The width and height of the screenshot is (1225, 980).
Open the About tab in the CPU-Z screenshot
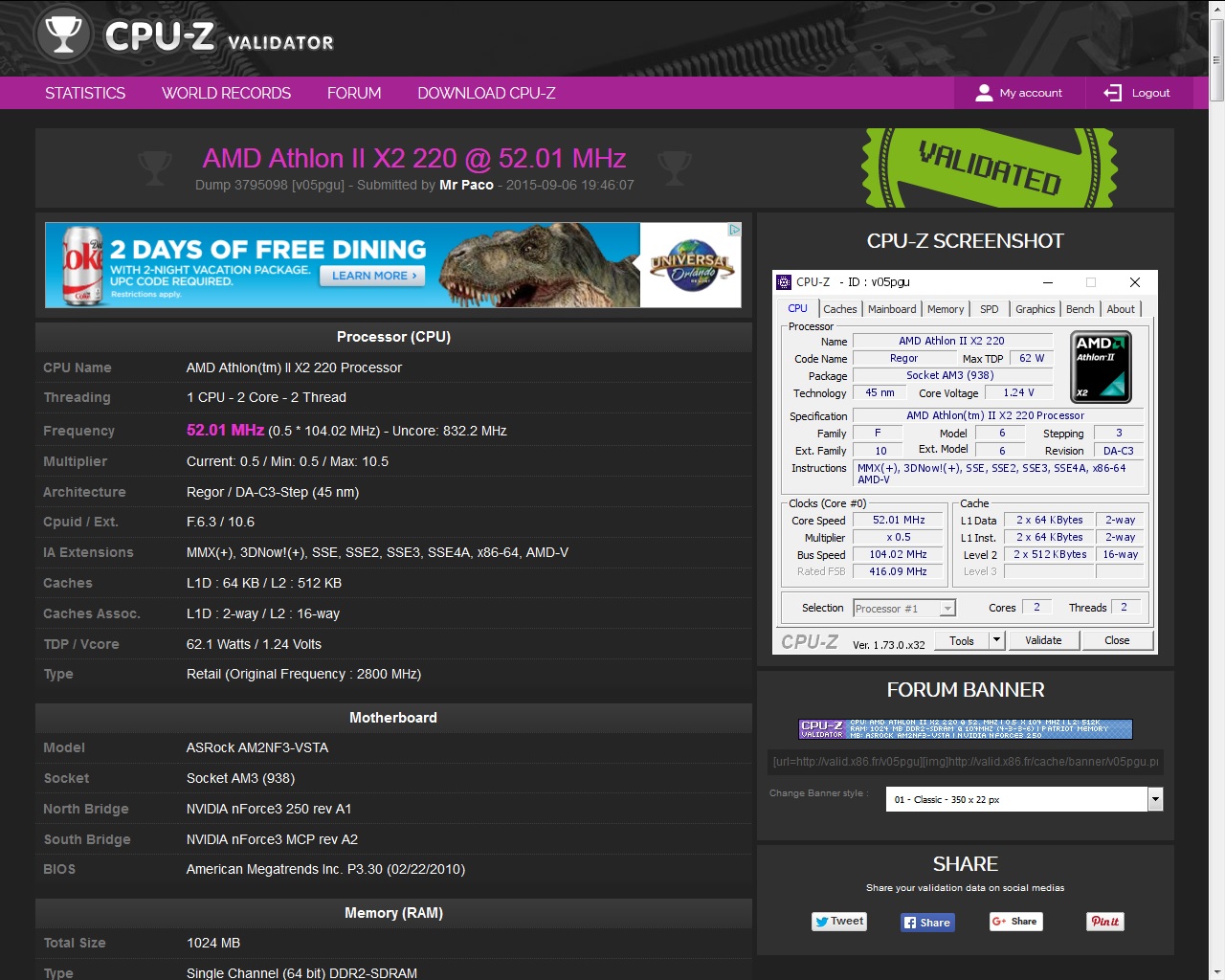1121,309
